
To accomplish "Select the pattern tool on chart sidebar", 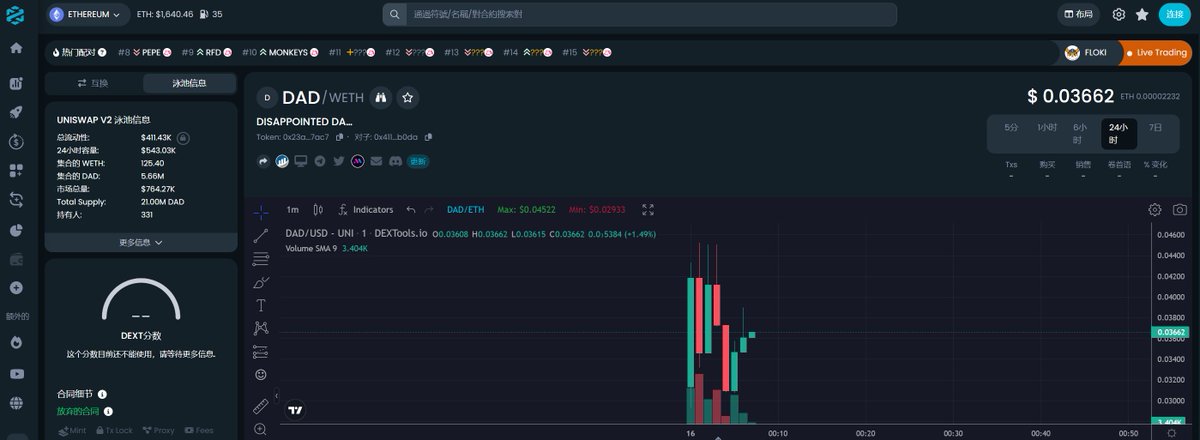I will [261, 328].
